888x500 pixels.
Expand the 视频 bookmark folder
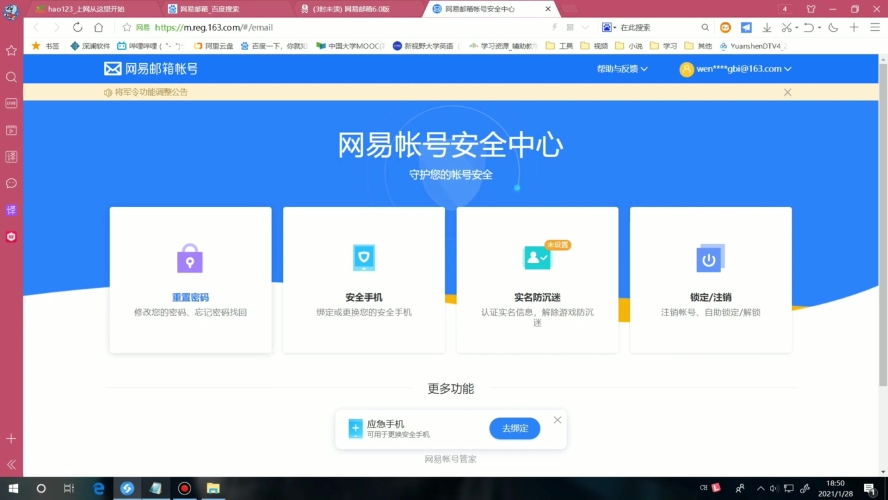click(x=594, y=46)
